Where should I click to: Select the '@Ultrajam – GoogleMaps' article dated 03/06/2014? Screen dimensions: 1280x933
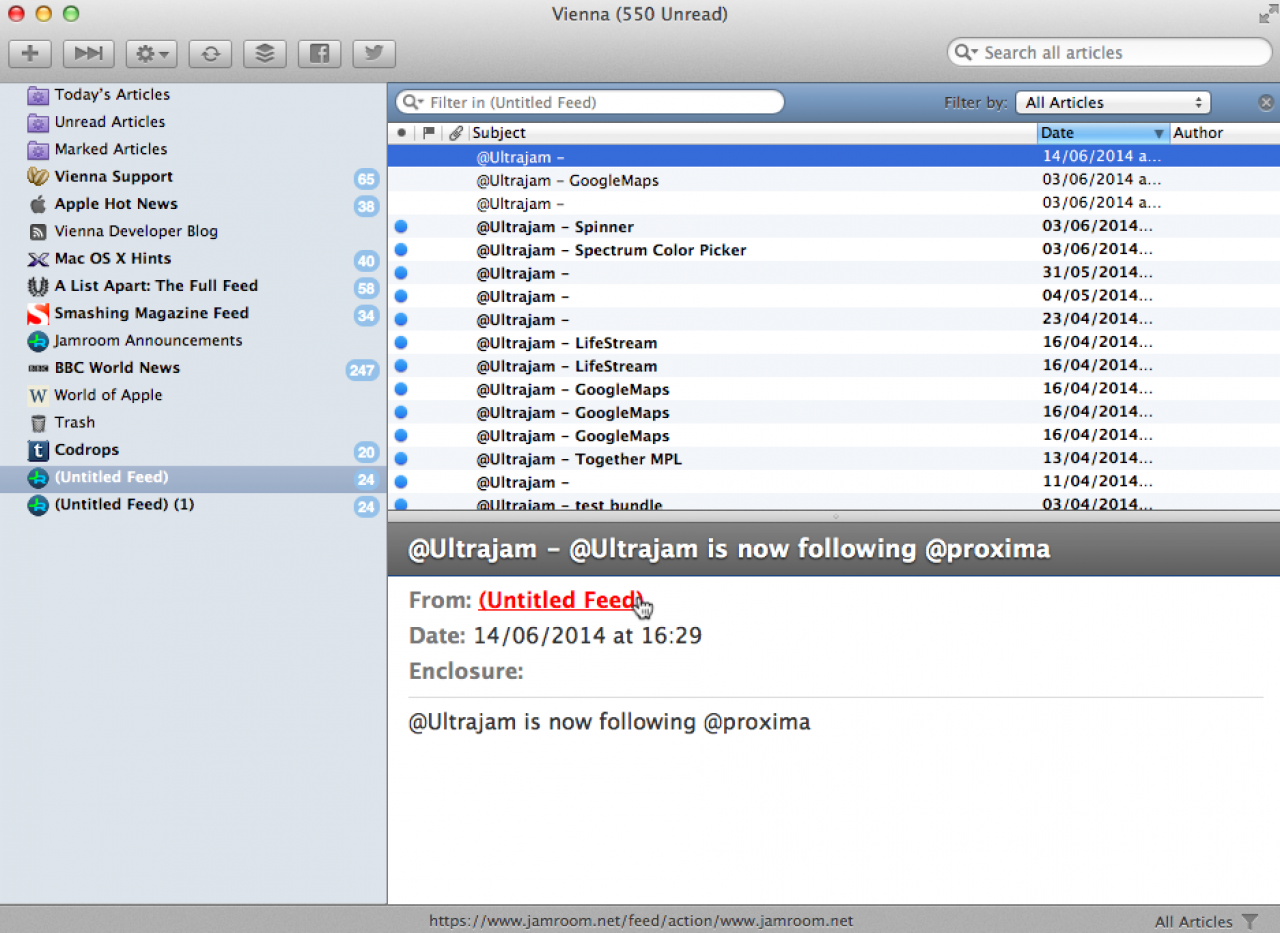coord(567,181)
